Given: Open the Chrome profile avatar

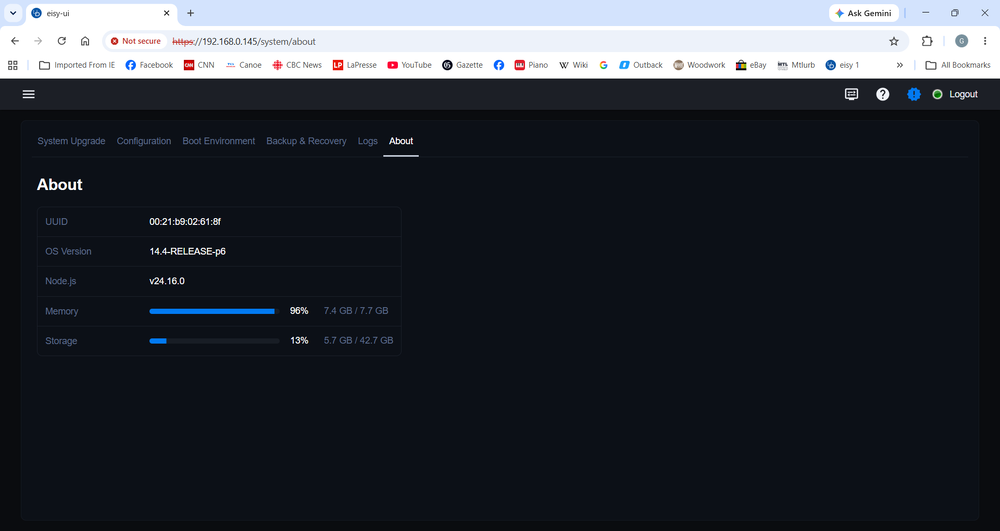Looking at the screenshot, I should (x=961, y=41).
